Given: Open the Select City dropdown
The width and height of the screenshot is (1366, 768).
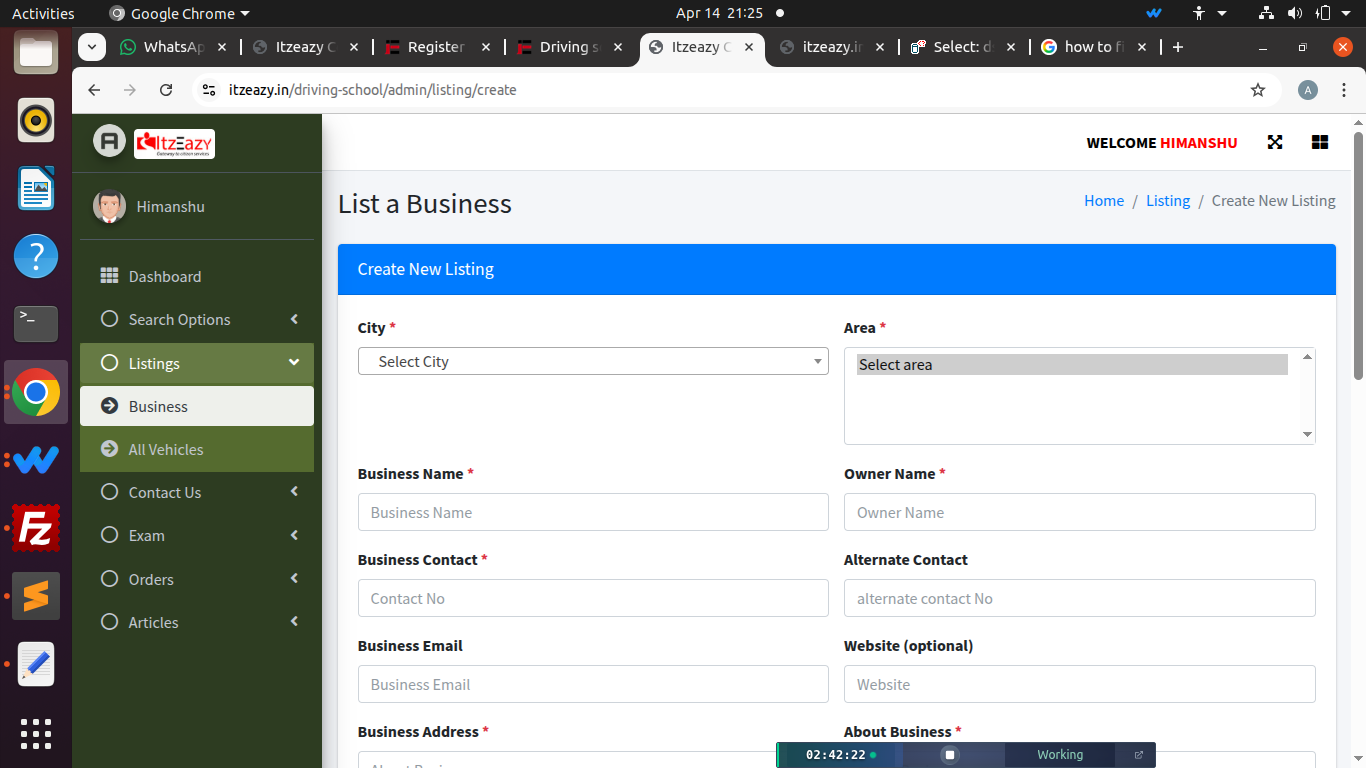Looking at the screenshot, I should (x=592, y=361).
